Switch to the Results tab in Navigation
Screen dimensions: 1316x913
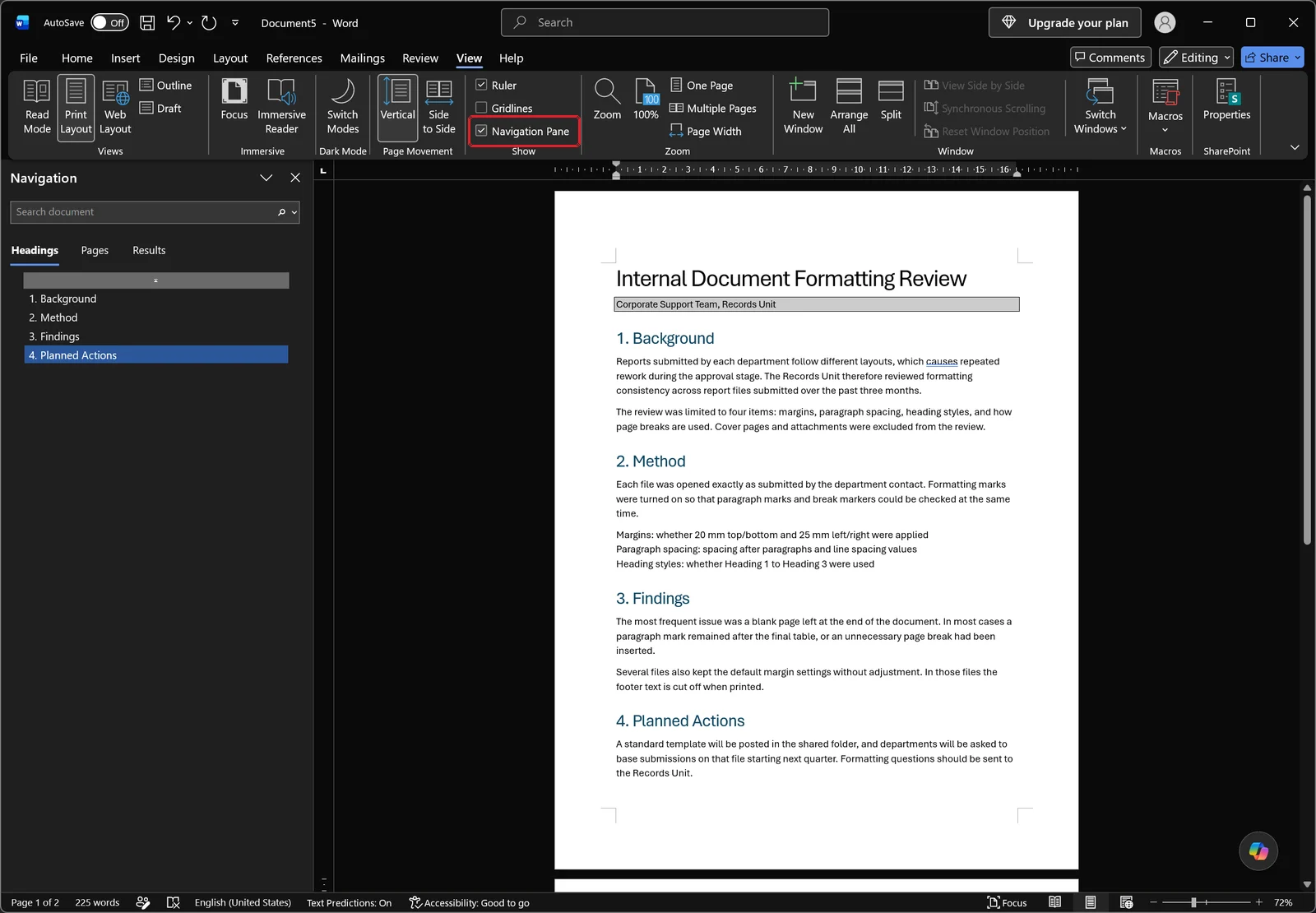pos(149,250)
